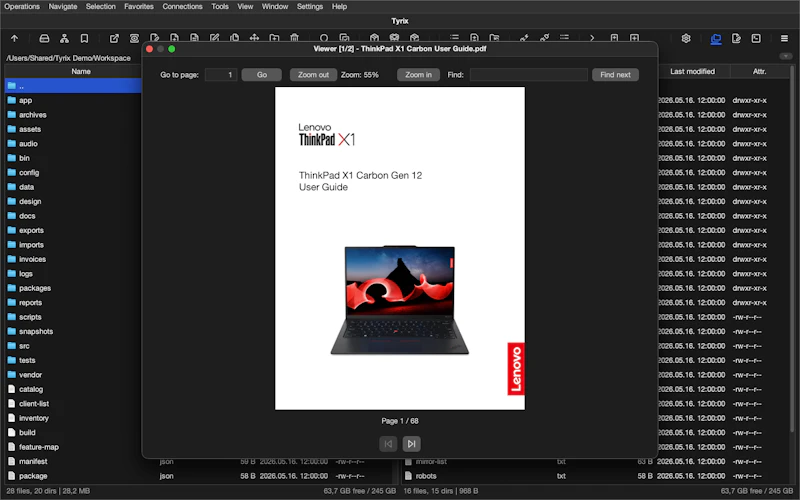This screenshot has width=800, height=500.
Task: Open the hamburger menu icon in toolbar
Action: point(785,38)
